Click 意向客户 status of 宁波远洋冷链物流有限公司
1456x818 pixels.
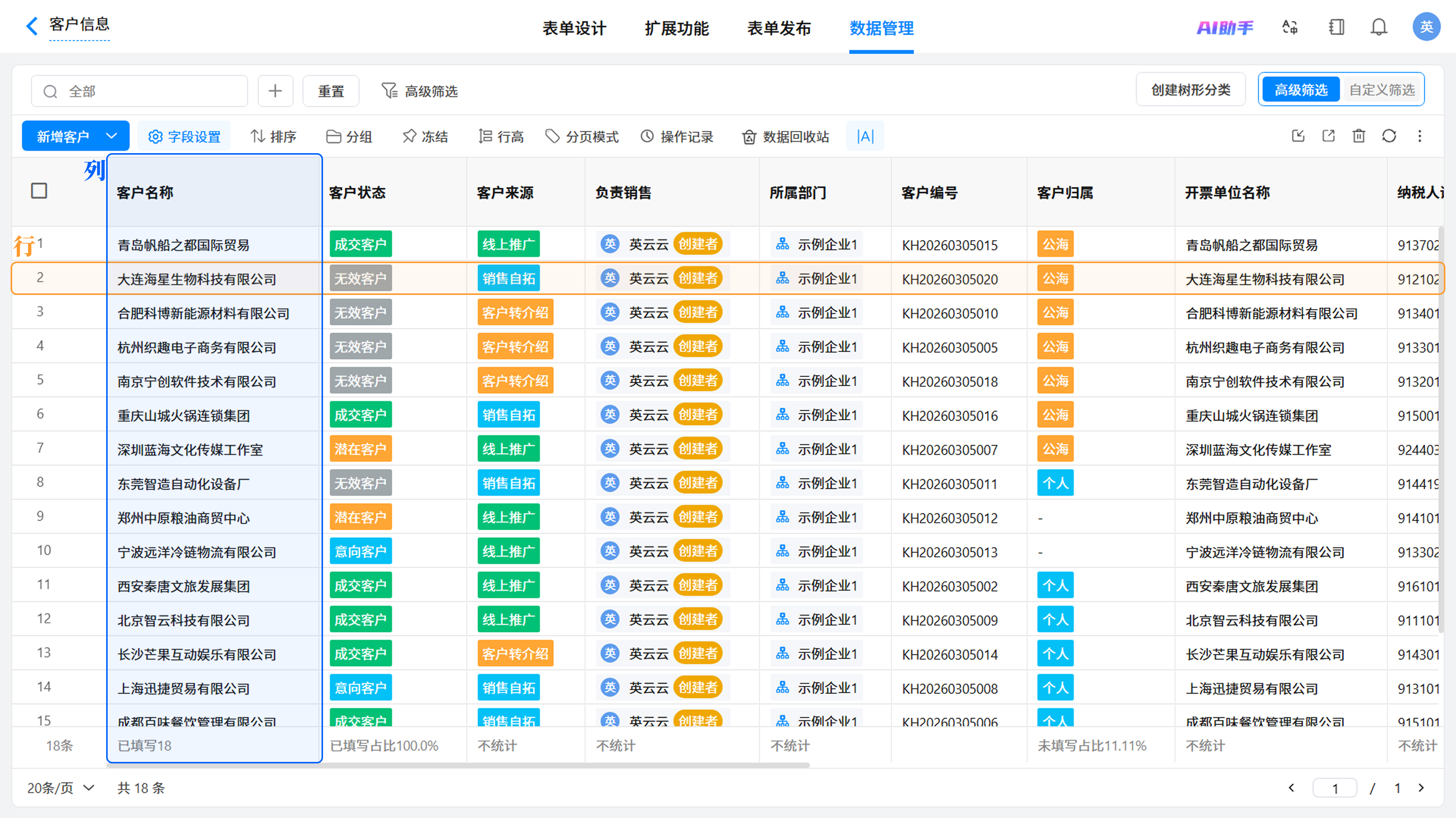click(x=361, y=551)
